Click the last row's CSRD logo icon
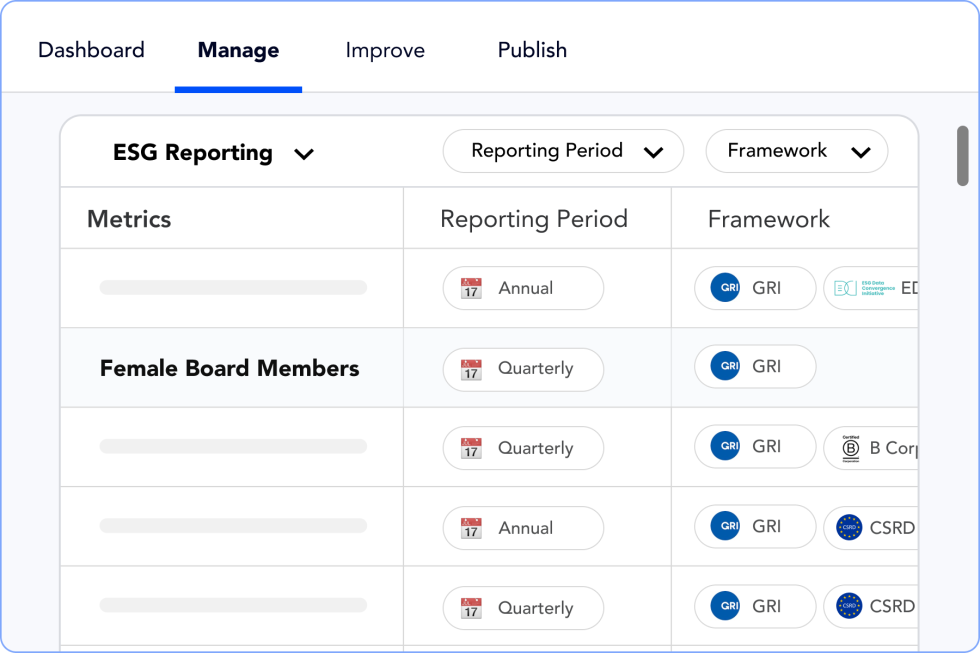980x653 pixels. click(x=849, y=606)
